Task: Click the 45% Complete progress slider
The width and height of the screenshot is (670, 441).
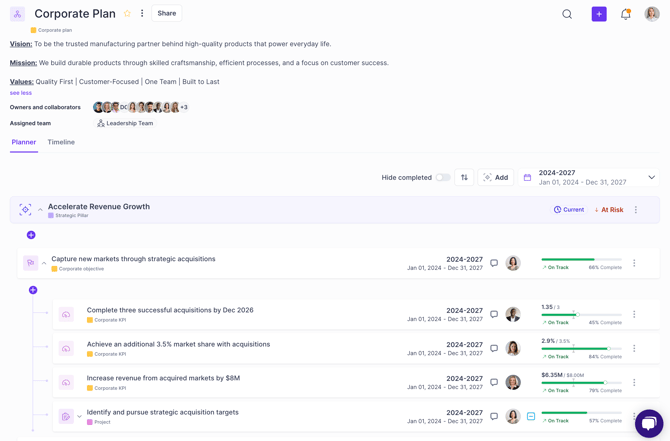Action: pyautogui.click(x=582, y=315)
